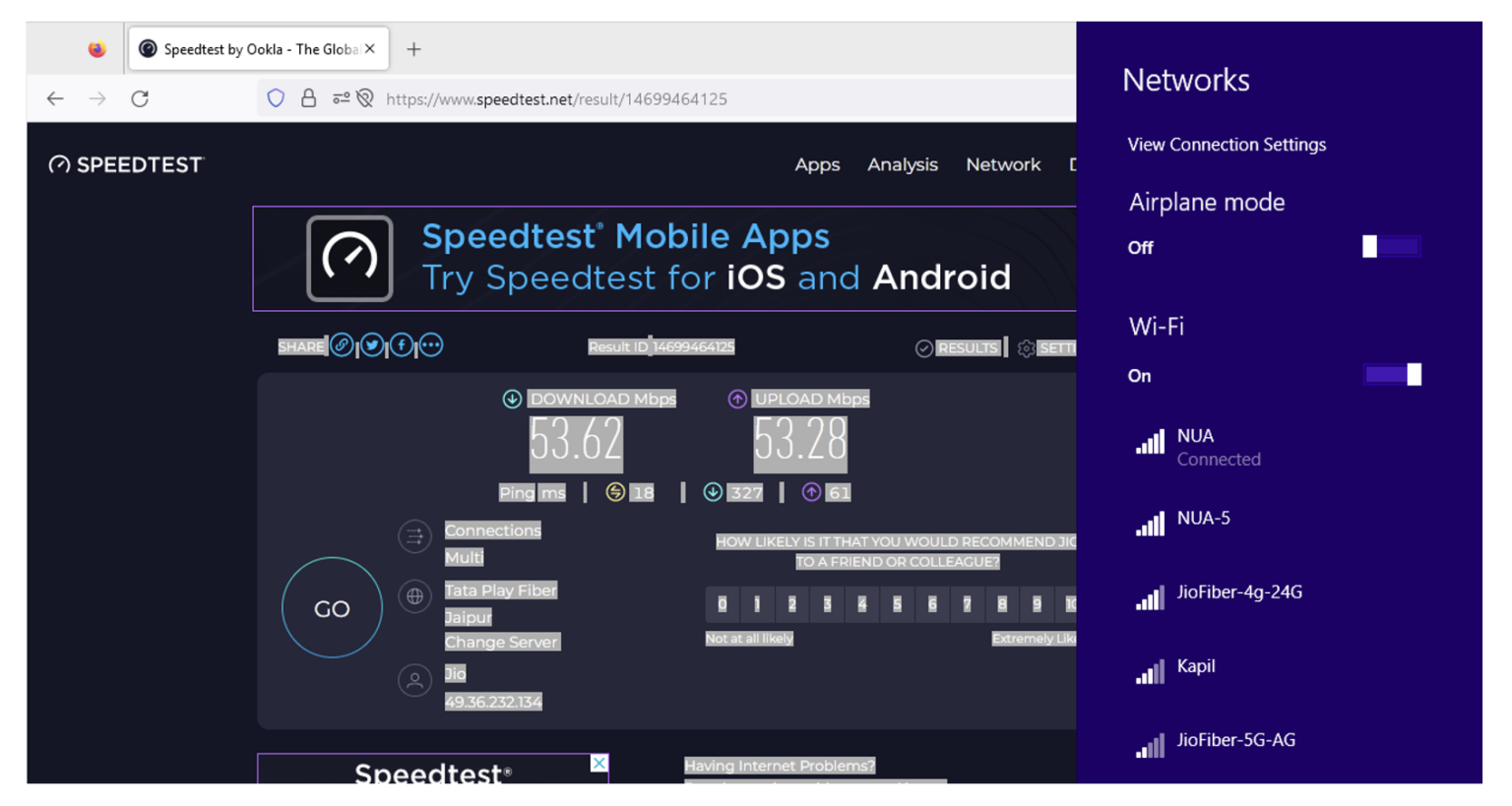Select rating 5 on recommendation scale
Viewport: 1512px width, 806px height.
click(897, 604)
